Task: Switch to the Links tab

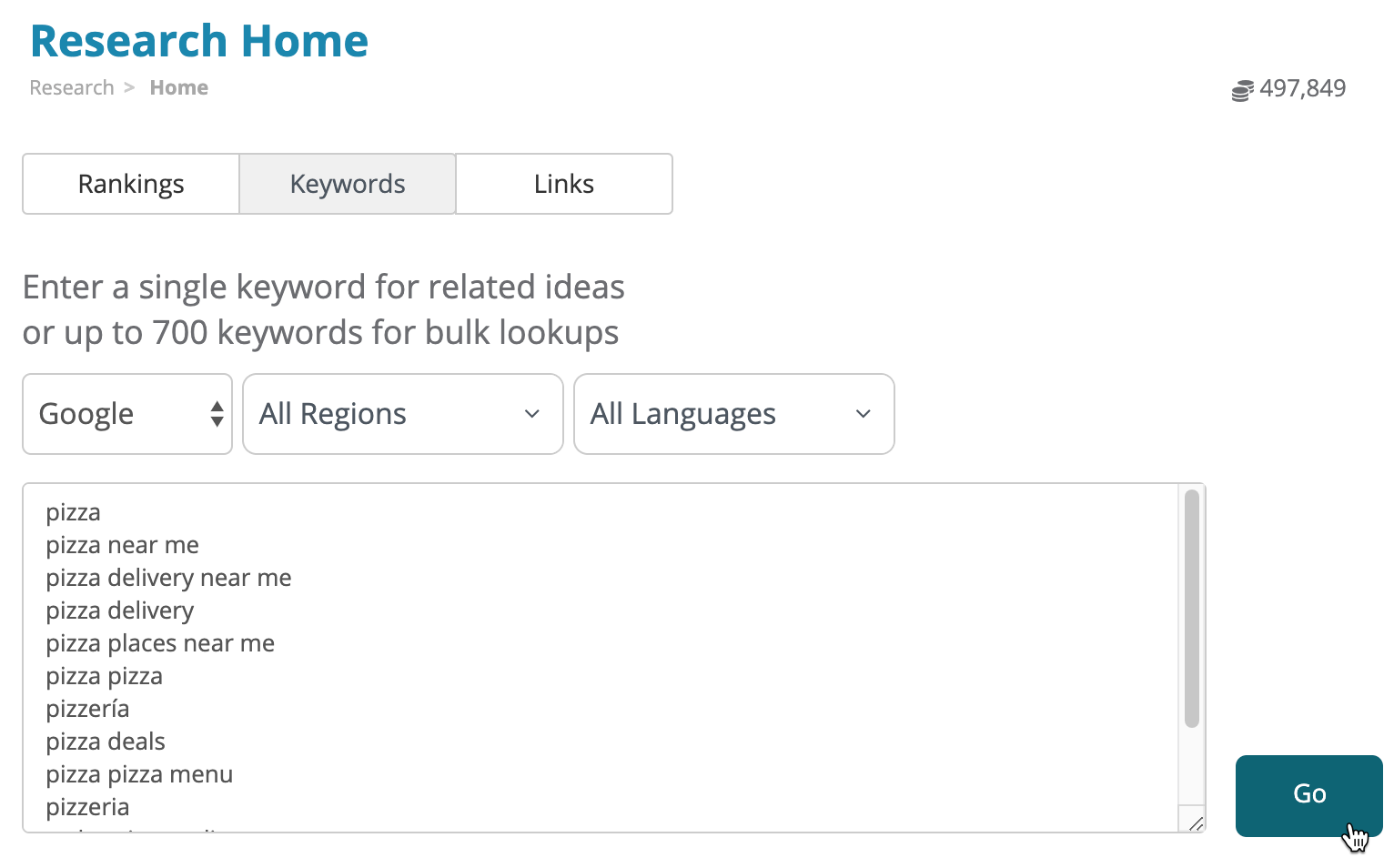Action: [x=564, y=184]
